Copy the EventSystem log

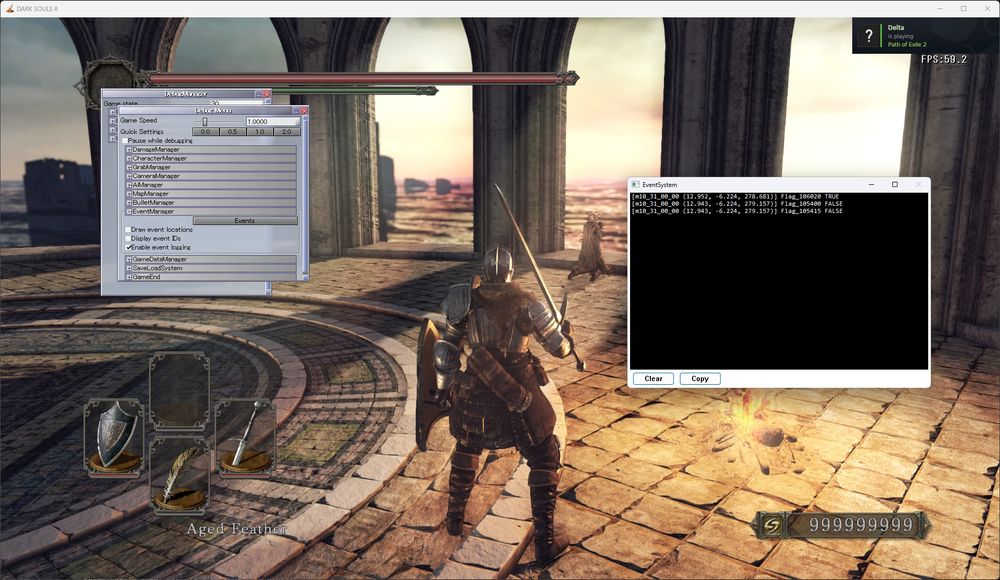(700, 379)
